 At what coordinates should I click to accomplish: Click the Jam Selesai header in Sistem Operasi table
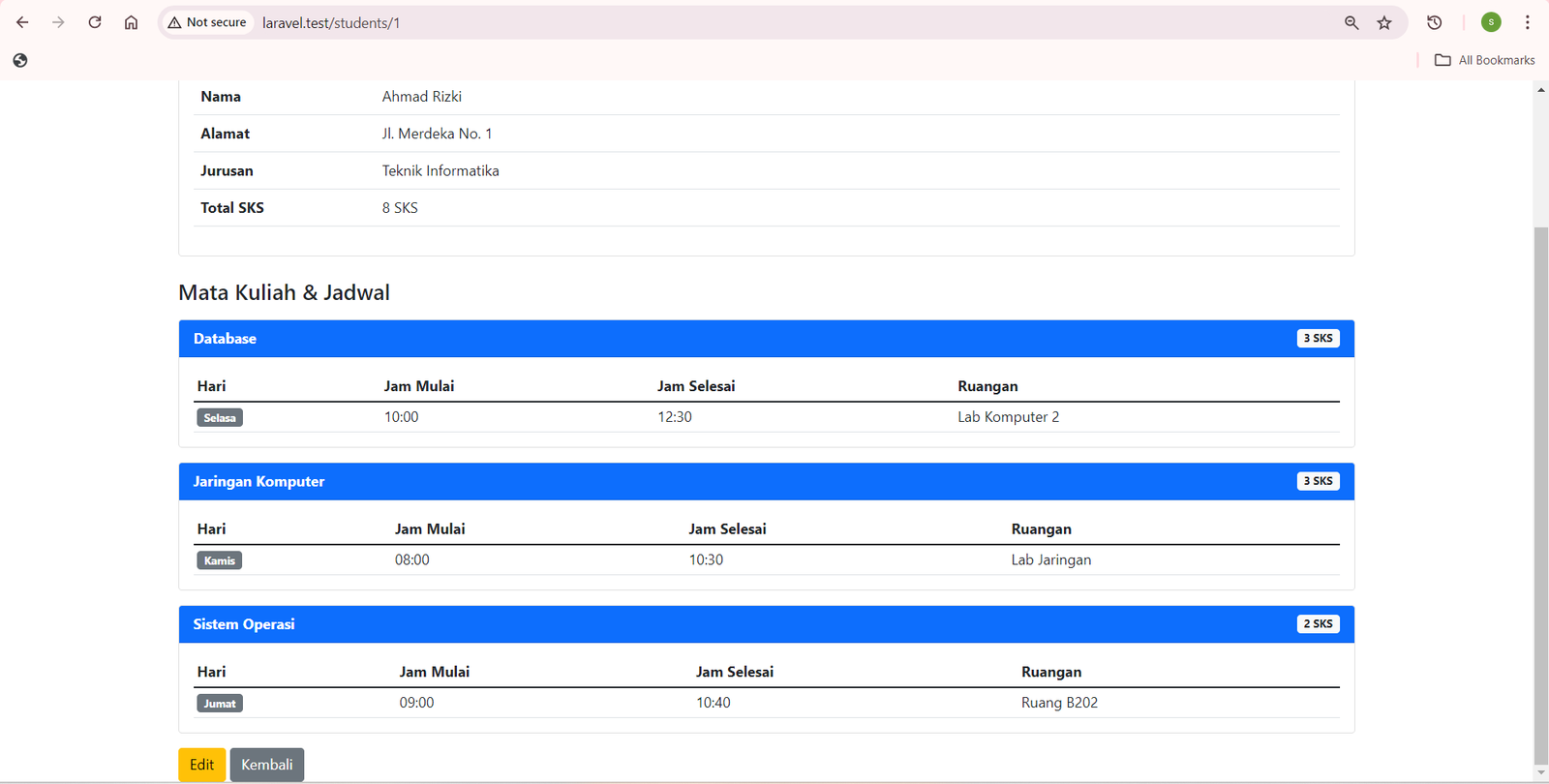[x=735, y=672]
